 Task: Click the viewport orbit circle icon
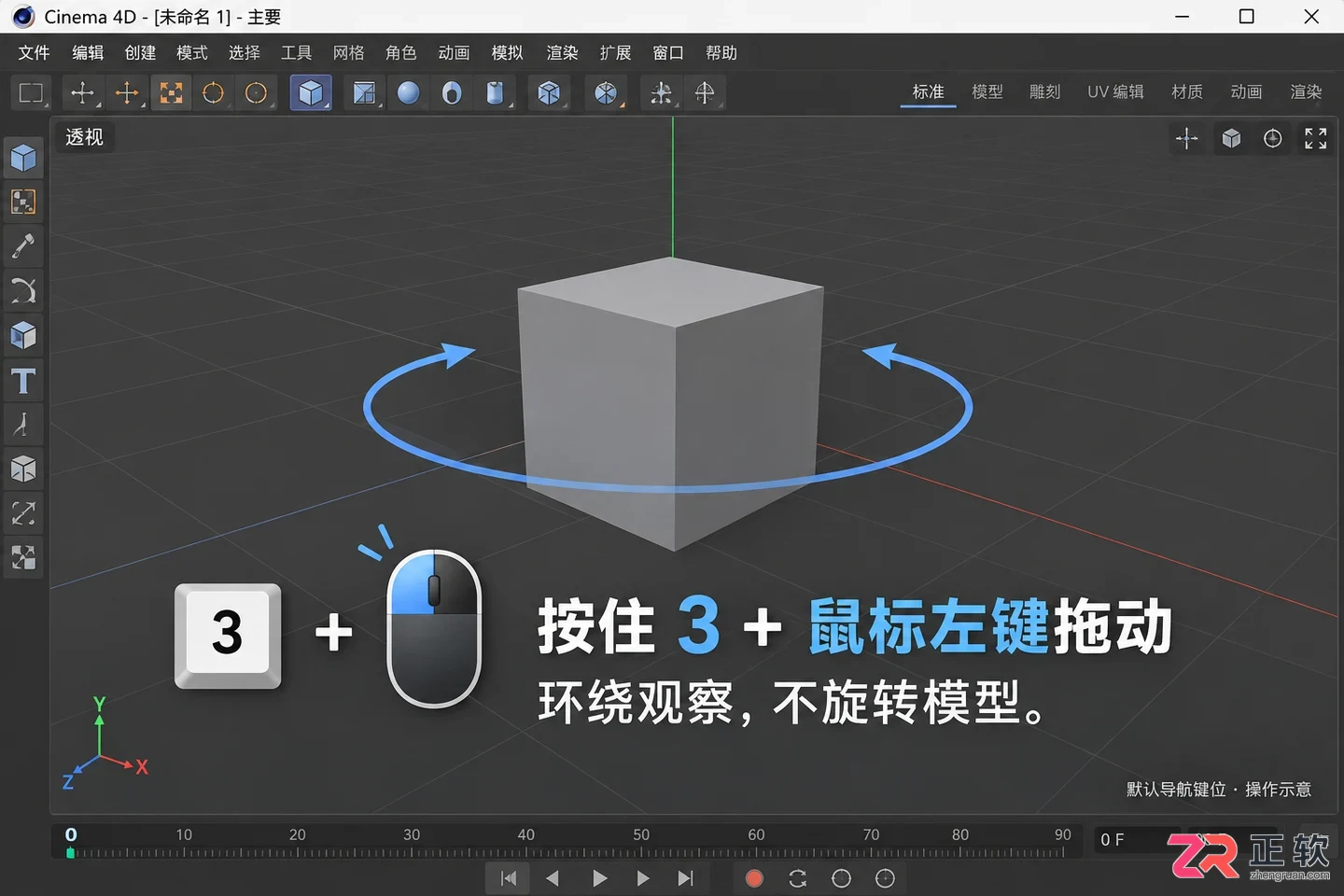pyautogui.click(x=1273, y=138)
